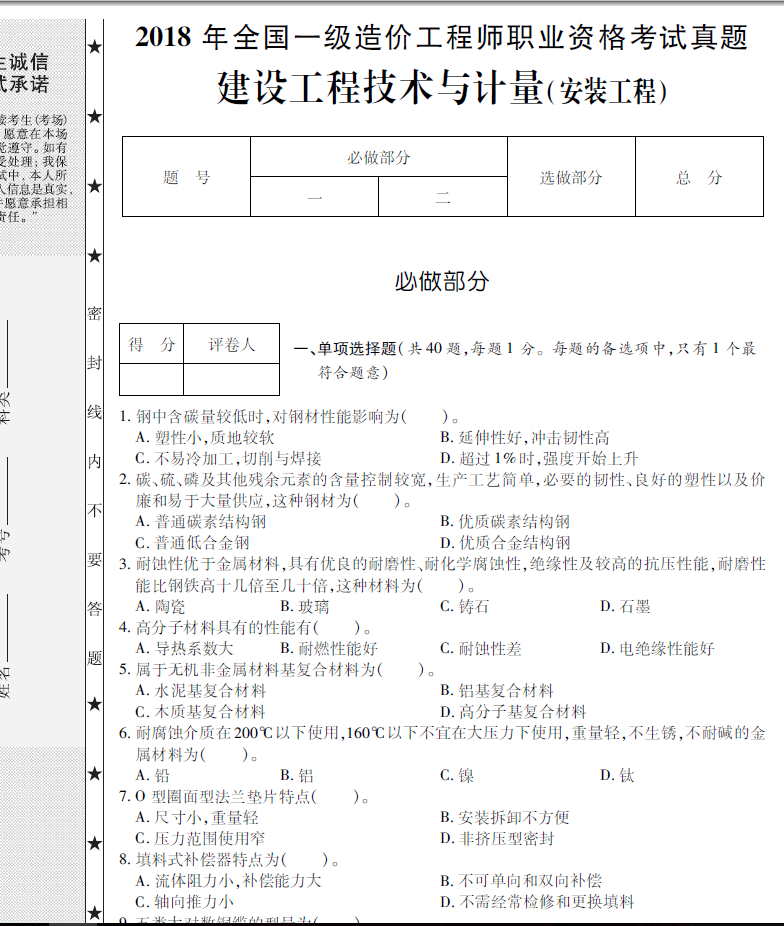Viewport: 784px width, 926px height.
Task: Click the empty box below "得分"
Action: point(151,380)
